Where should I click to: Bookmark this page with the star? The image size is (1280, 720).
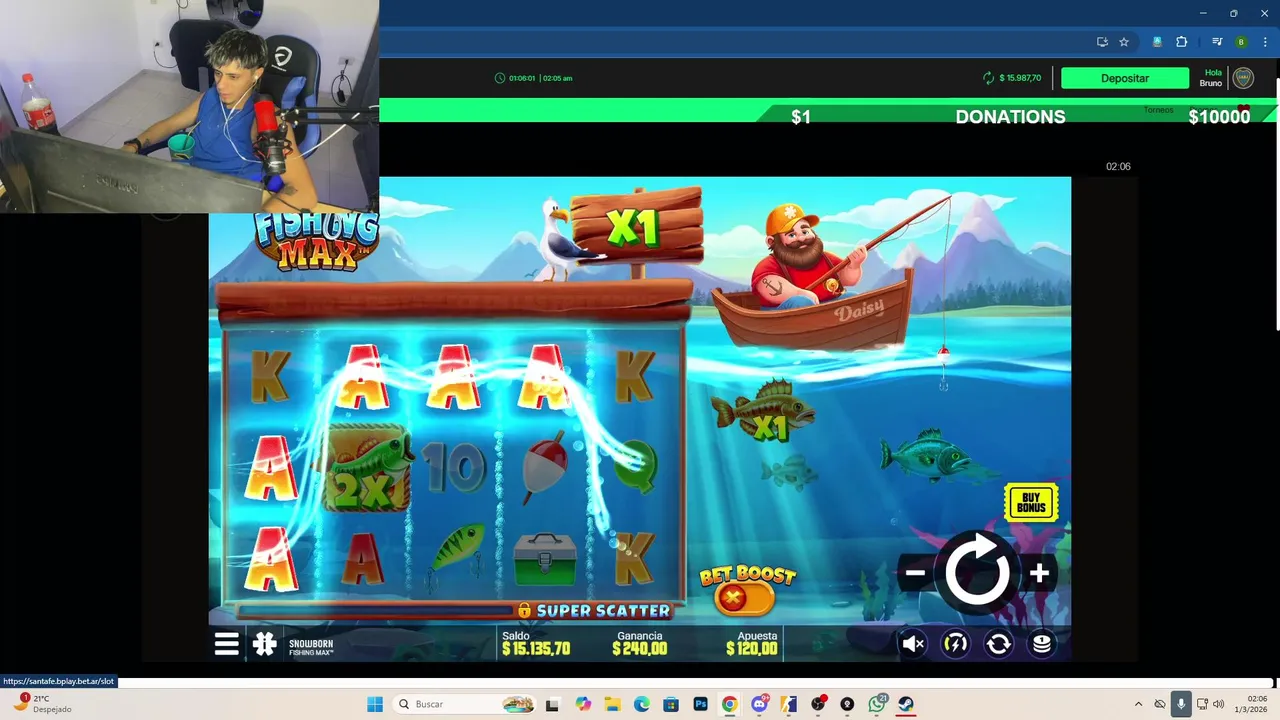tap(1124, 42)
